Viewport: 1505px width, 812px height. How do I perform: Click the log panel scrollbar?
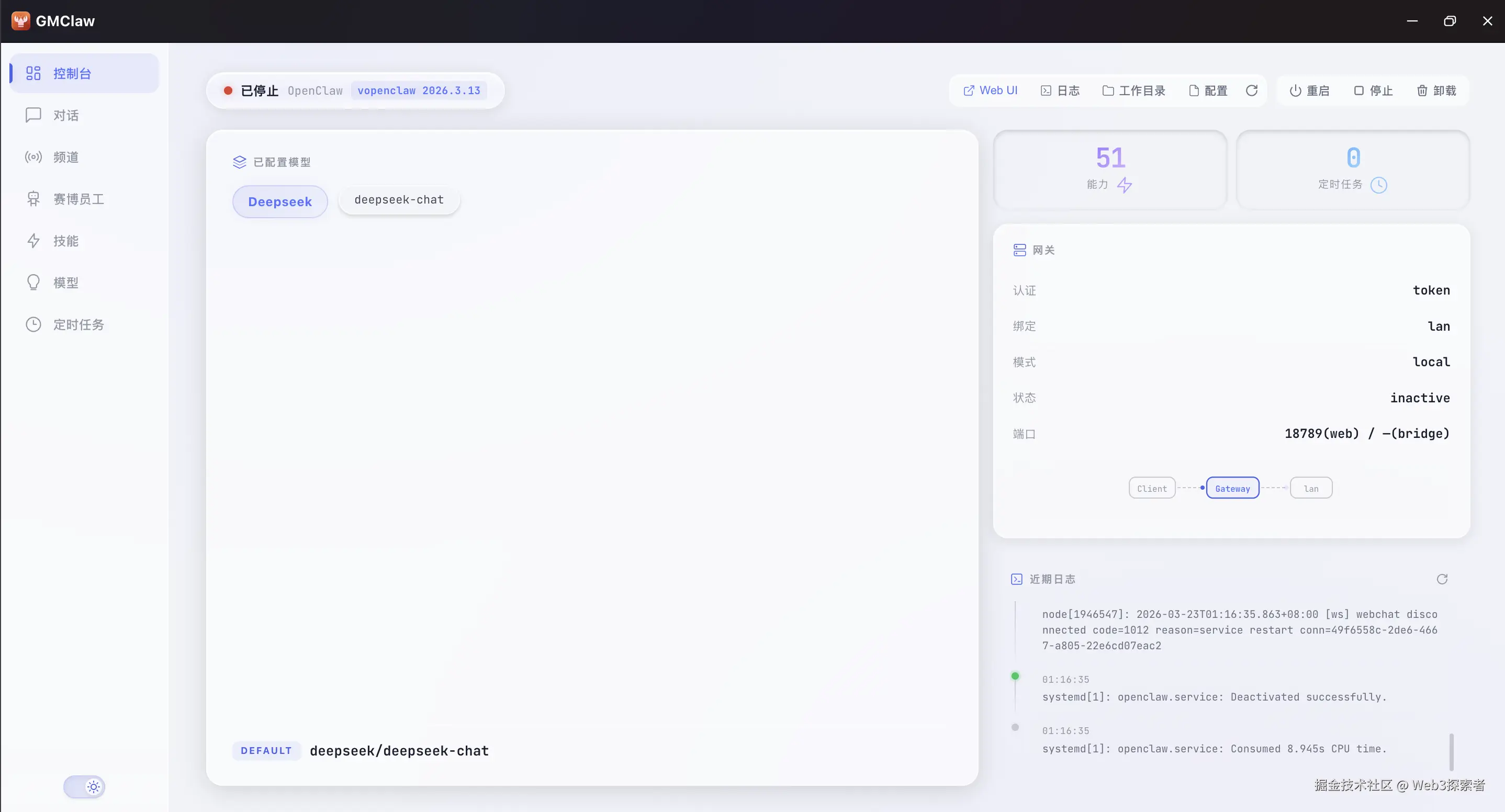click(1451, 752)
